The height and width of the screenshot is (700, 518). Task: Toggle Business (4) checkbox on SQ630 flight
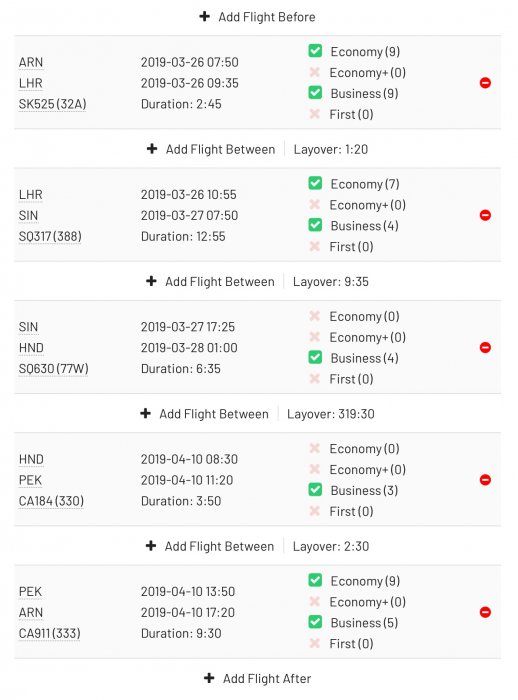[315, 357]
